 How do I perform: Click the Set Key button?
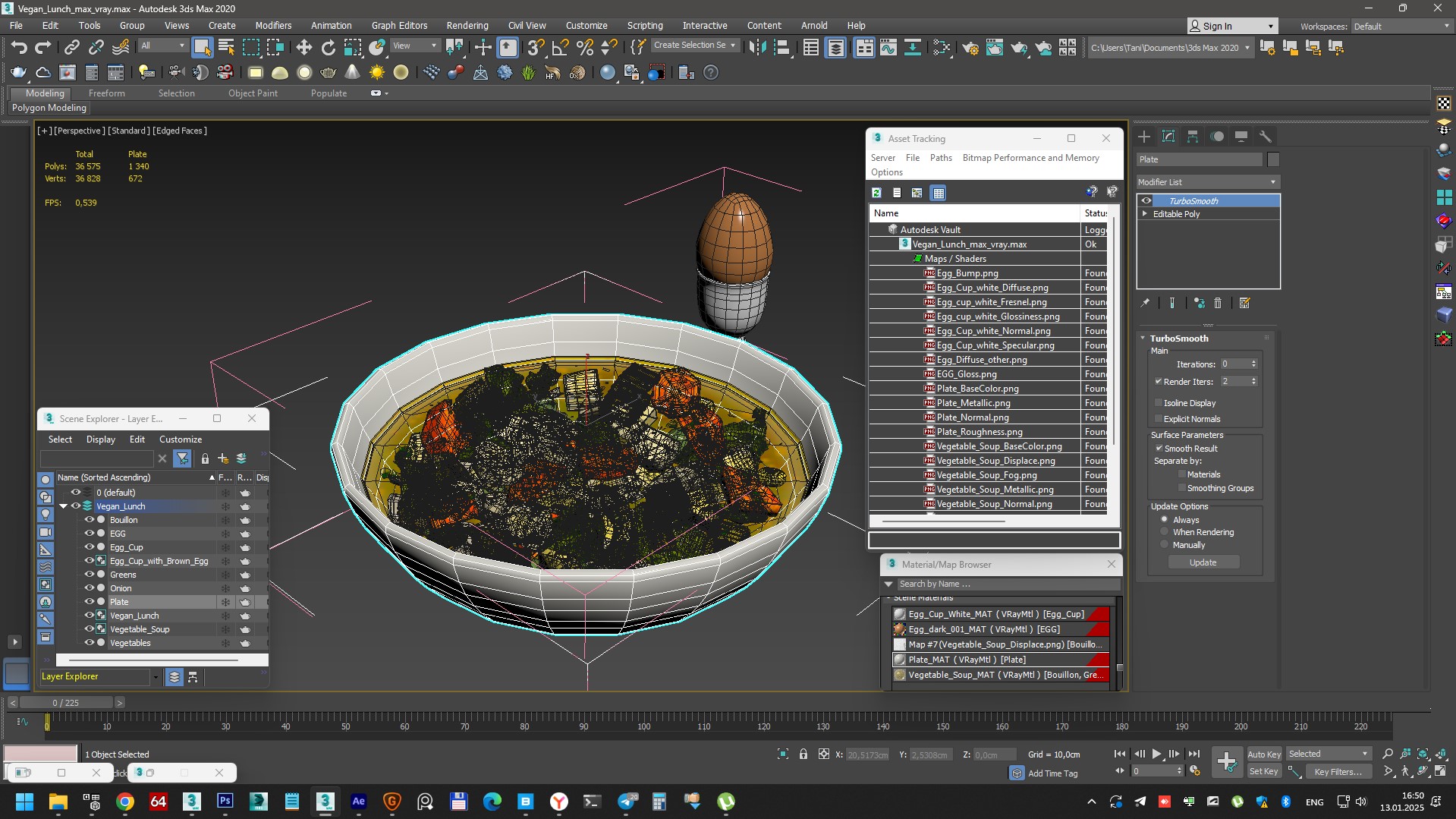1264,771
